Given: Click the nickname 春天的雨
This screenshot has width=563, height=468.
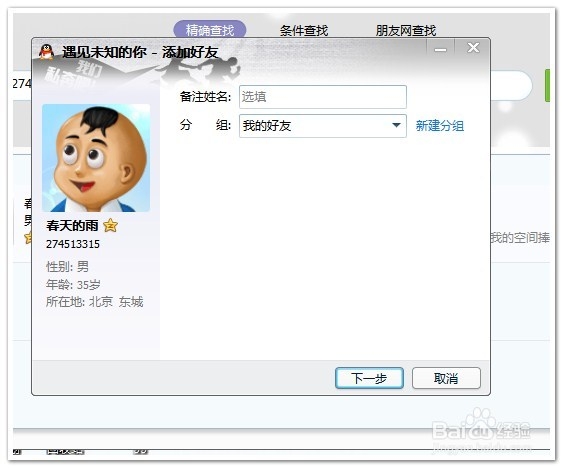Looking at the screenshot, I should tap(72, 226).
